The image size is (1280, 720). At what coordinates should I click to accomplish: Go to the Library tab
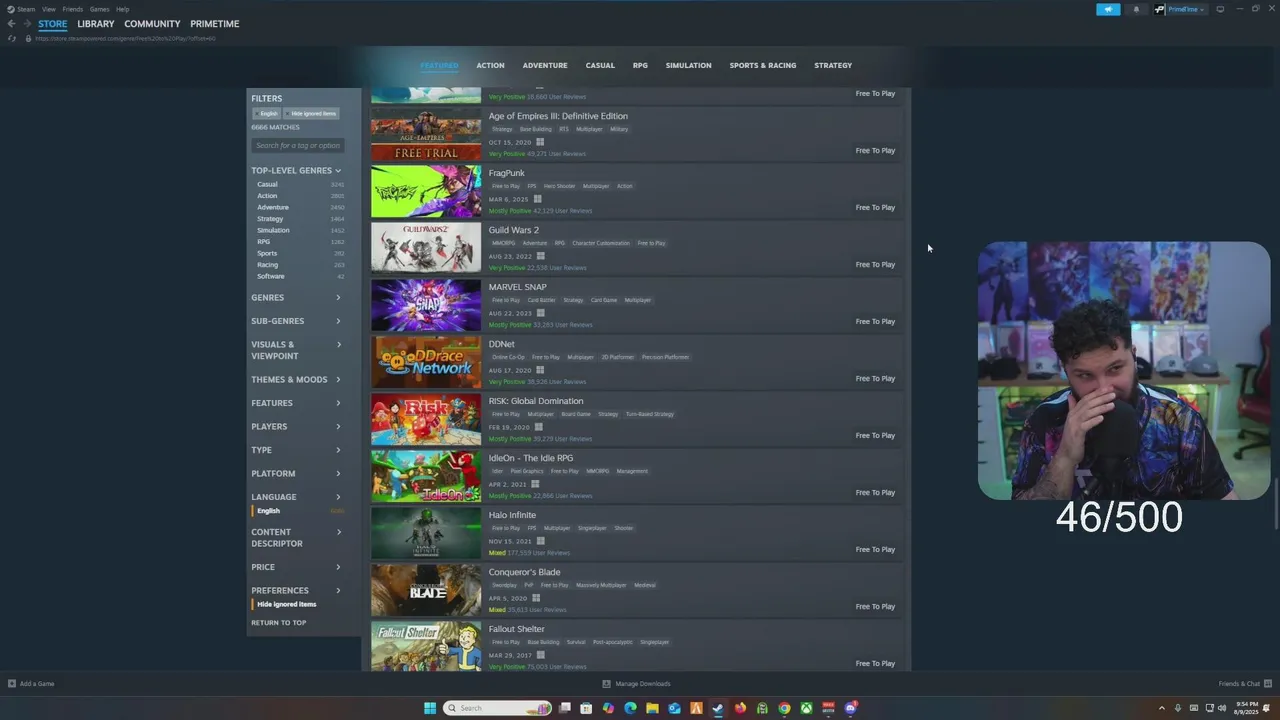tap(96, 24)
